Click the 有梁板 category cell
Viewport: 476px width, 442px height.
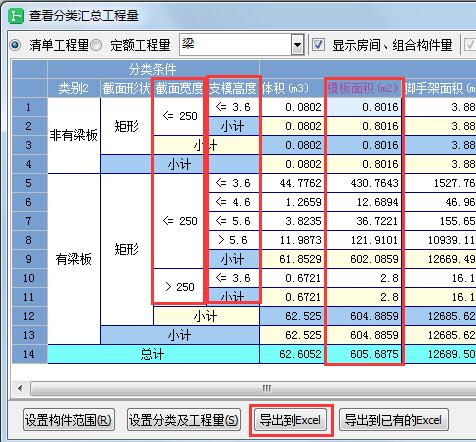74,259
